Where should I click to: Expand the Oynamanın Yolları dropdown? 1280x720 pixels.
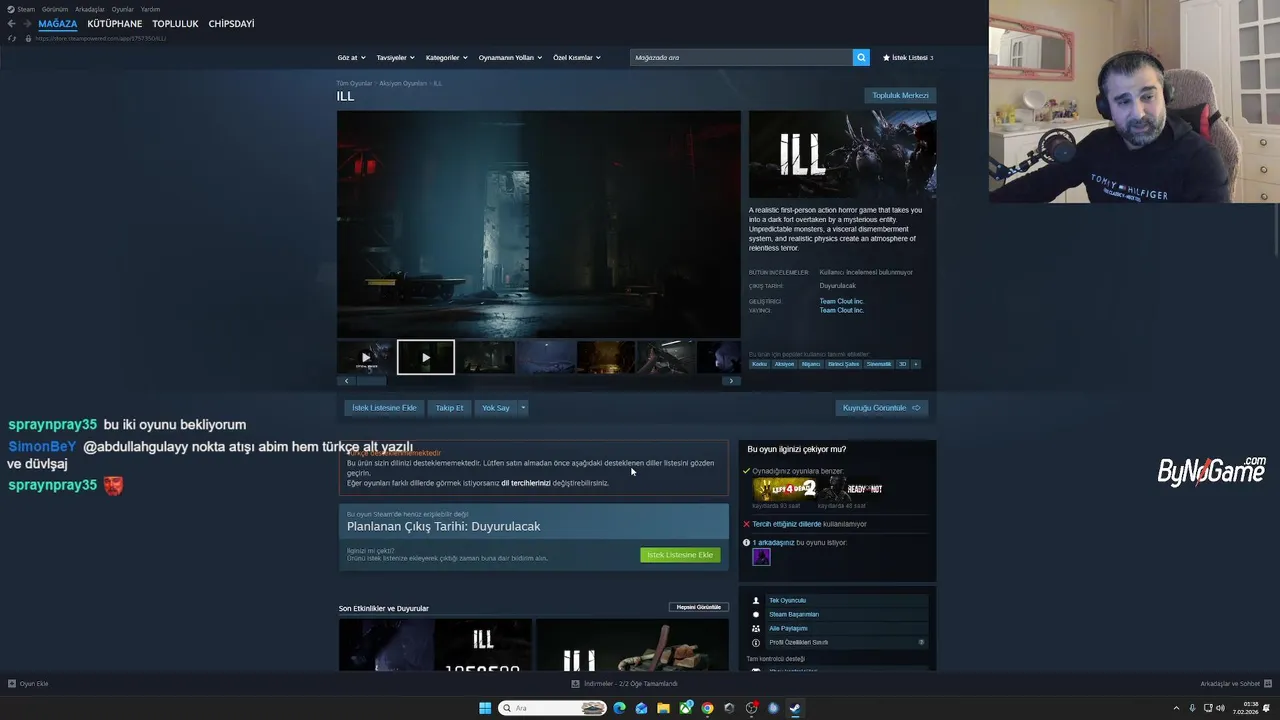pos(510,58)
